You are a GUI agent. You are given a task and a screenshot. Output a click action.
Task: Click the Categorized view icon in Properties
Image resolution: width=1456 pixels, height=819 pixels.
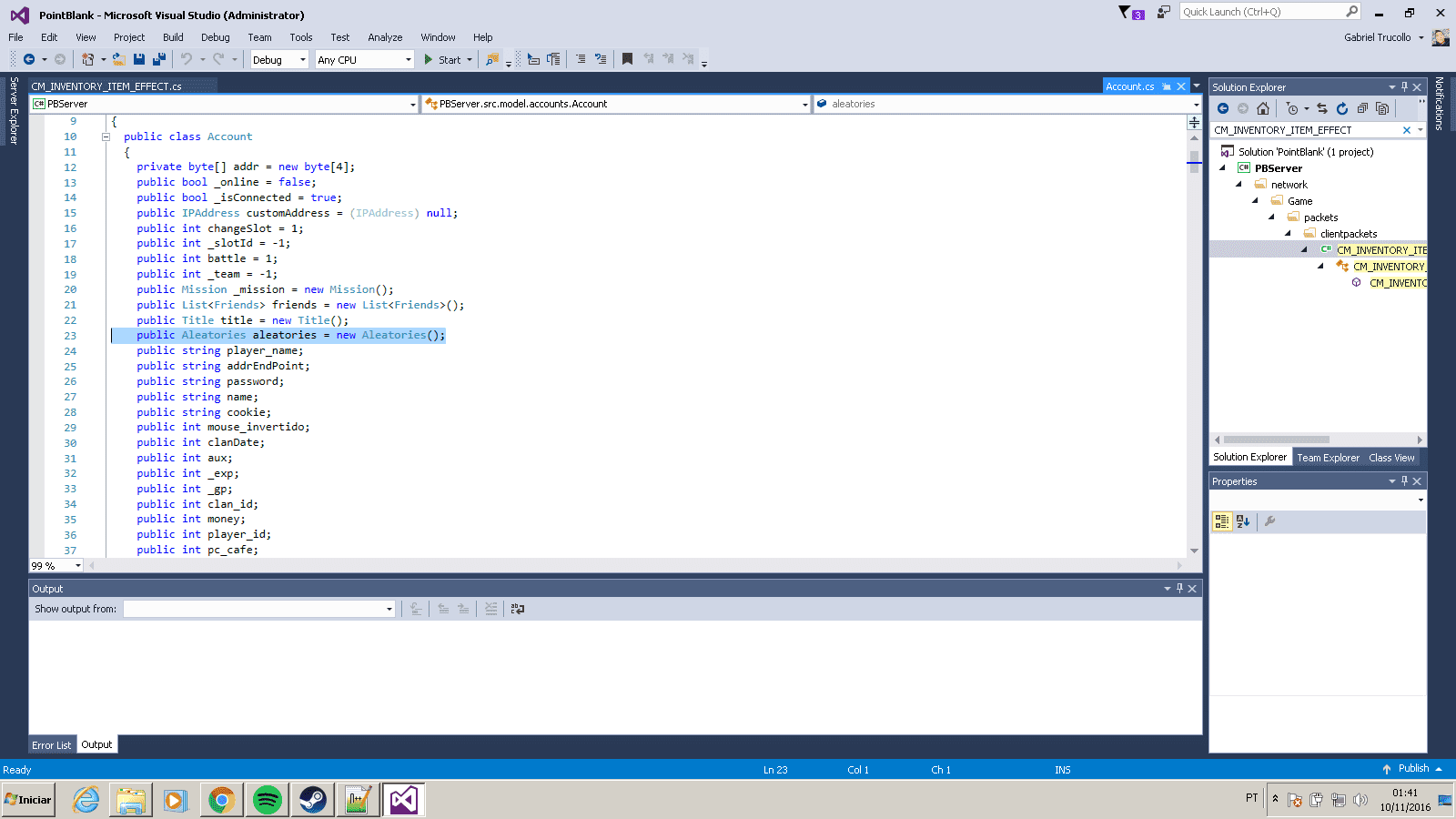[1222, 521]
